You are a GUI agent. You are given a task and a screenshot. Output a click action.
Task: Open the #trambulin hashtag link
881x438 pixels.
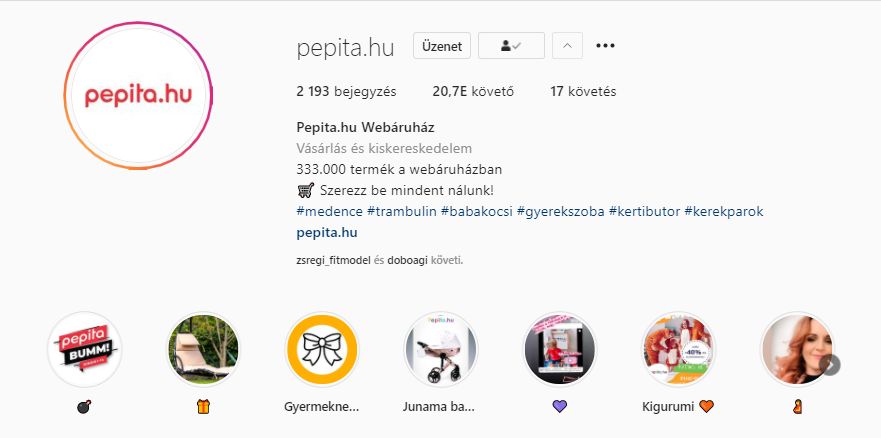(402, 212)
